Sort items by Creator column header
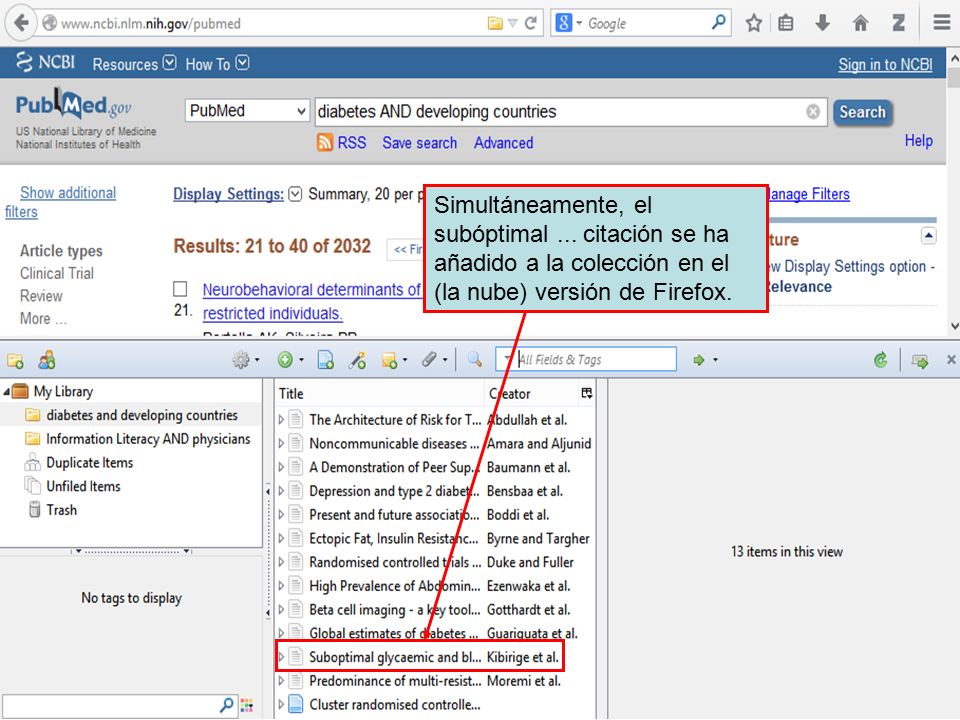 pos(509,394)
